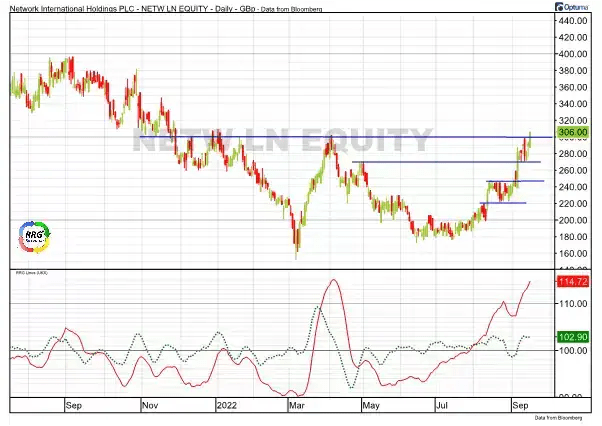
Task: Click the 'May' date axis label
Action: 371,406
